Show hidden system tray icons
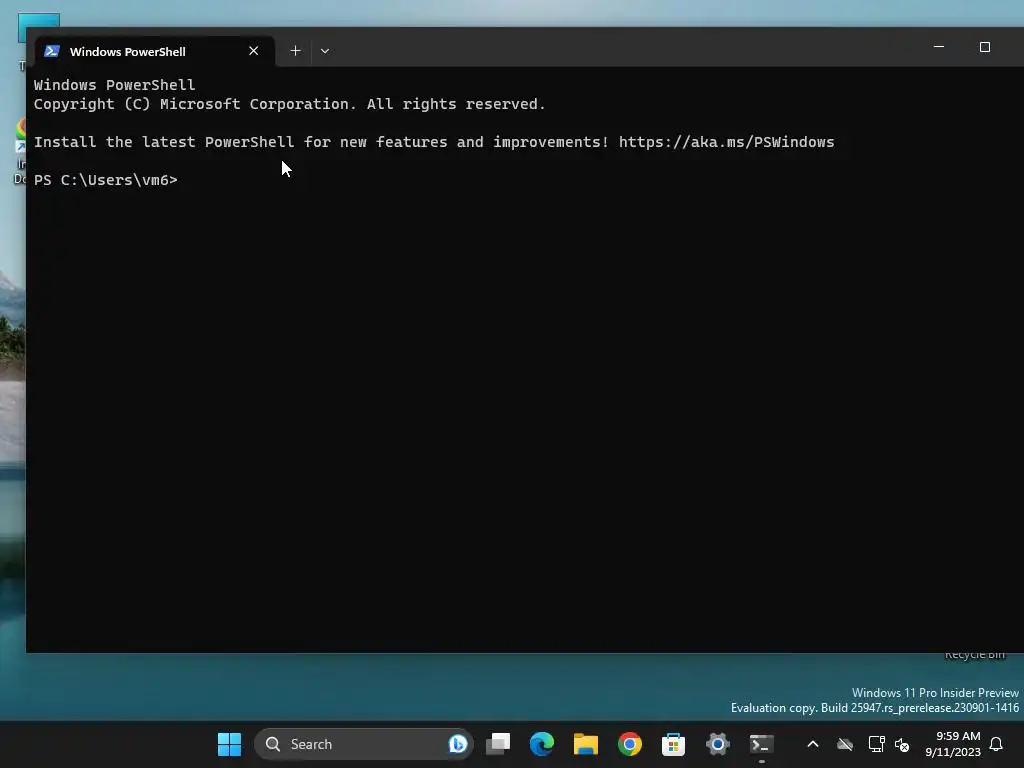The height and width of the screenshot is (768, 1024). [813, 744]
